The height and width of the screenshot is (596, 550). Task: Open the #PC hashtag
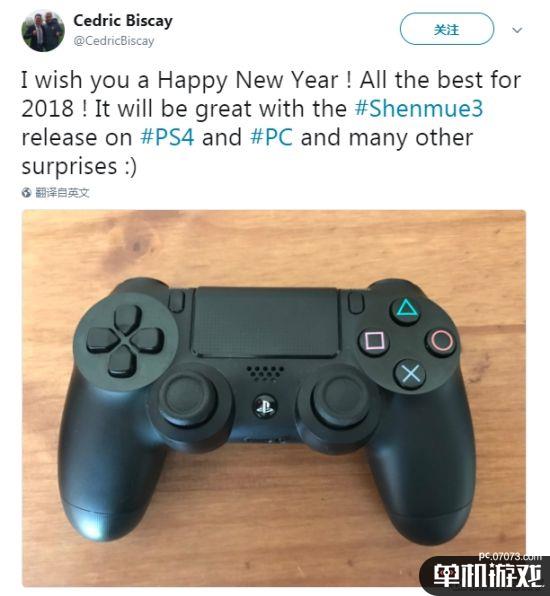click(x=271, y=137)
